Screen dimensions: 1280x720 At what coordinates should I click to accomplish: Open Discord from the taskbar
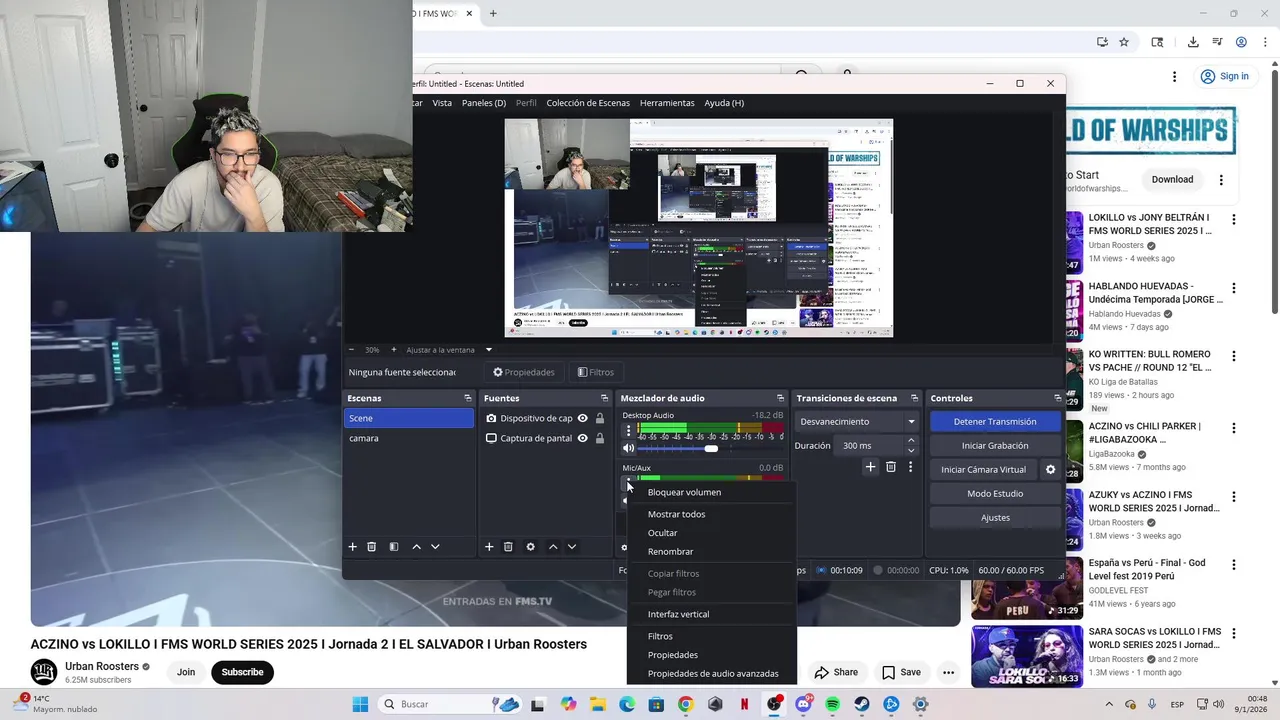point(803,704)
